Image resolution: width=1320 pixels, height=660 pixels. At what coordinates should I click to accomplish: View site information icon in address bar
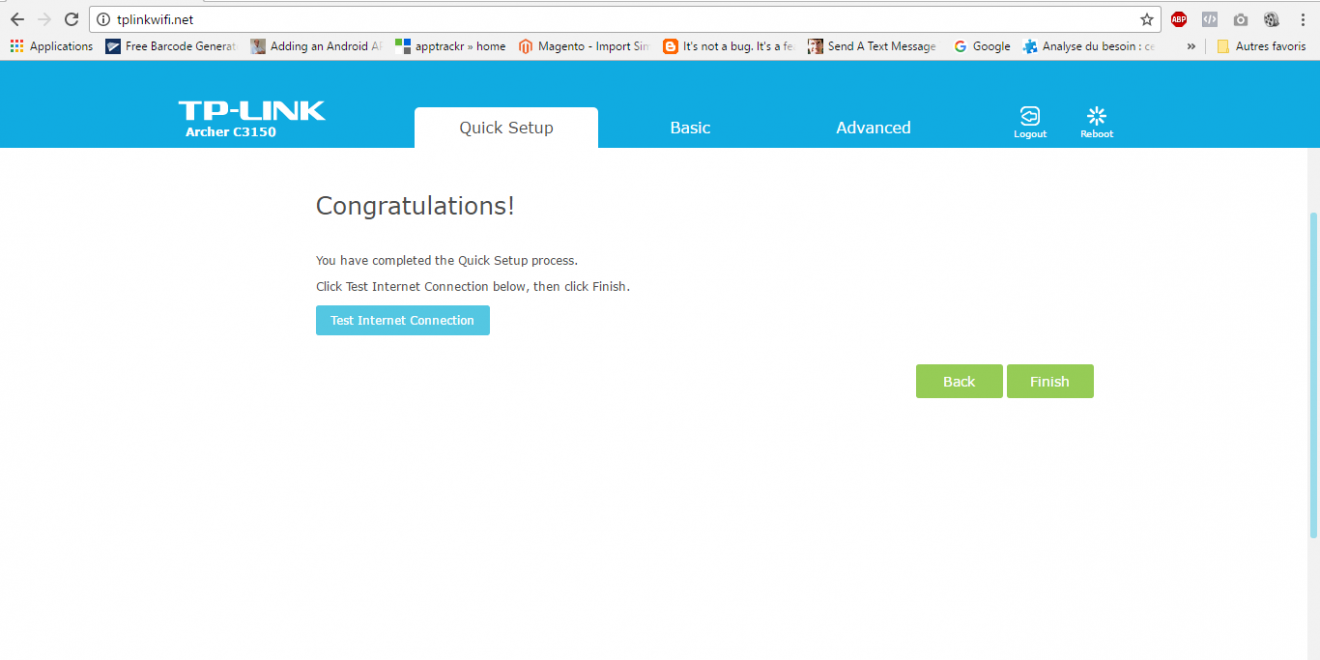point(103,19)
